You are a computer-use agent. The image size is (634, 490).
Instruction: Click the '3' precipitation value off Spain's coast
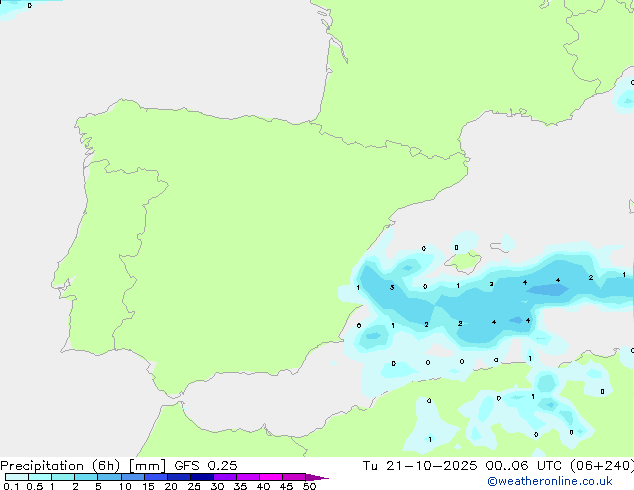point(392,287)
